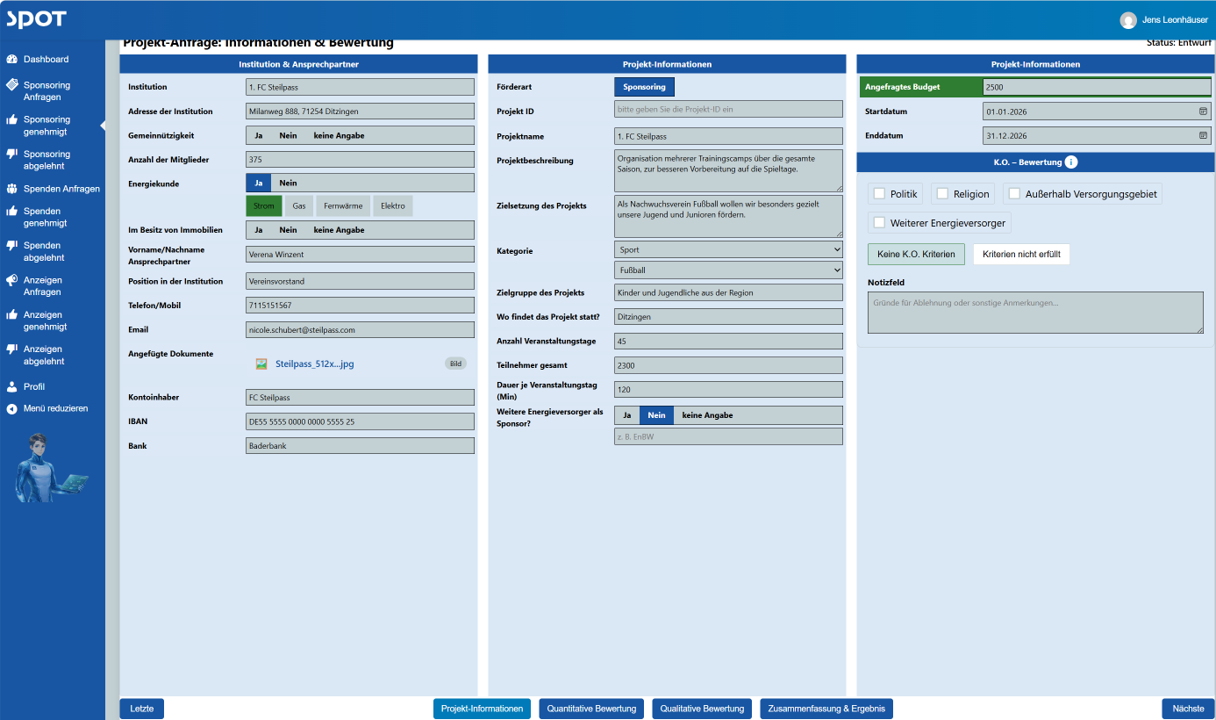
Task: Expand the Kategorie Sport dropdown
Action: [x=728, y=250]
